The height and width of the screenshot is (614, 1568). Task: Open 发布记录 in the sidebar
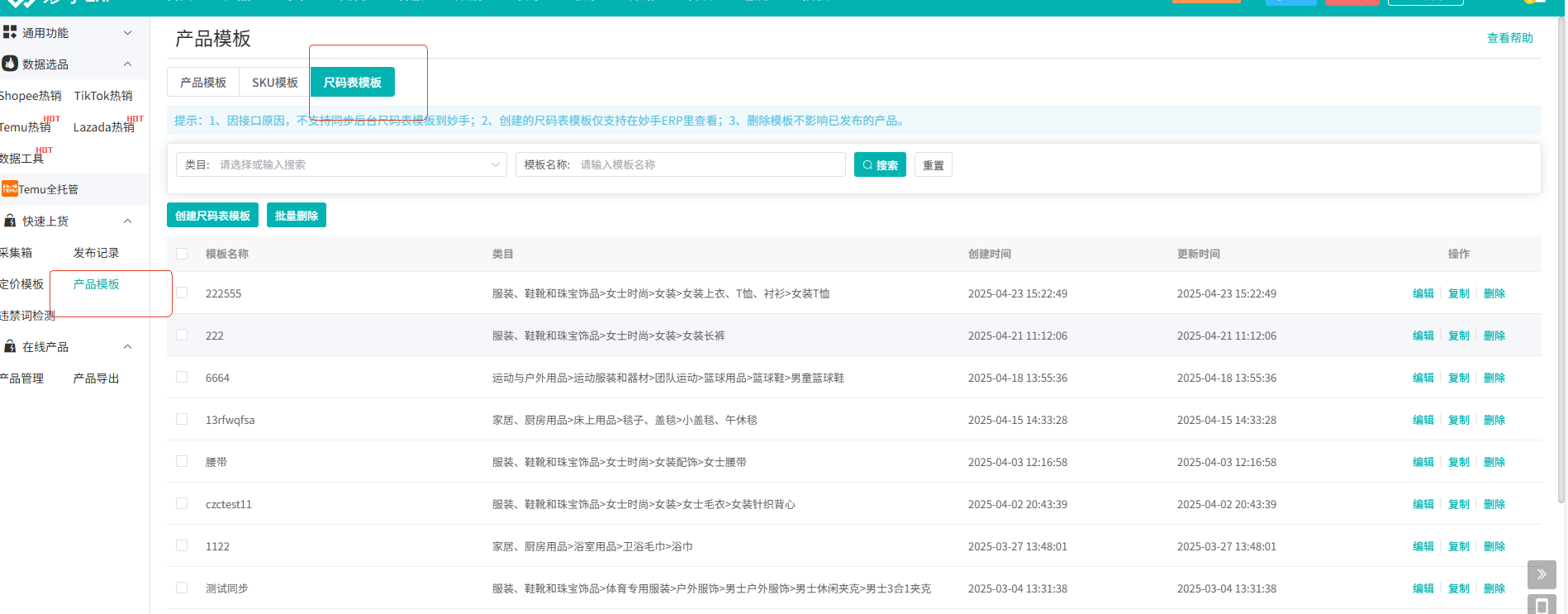(96, 253)
